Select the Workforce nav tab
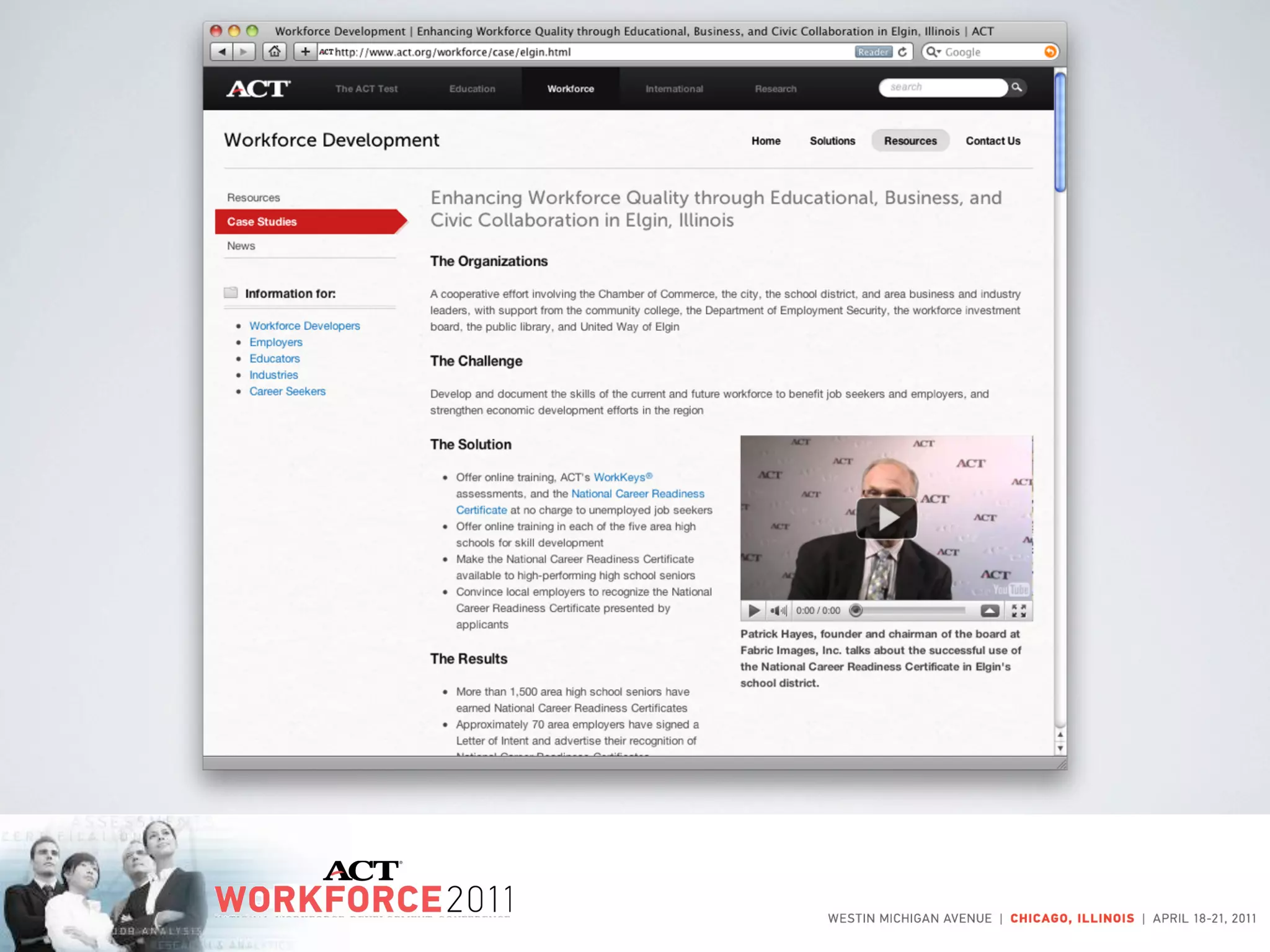 click(x=571, y=89)
